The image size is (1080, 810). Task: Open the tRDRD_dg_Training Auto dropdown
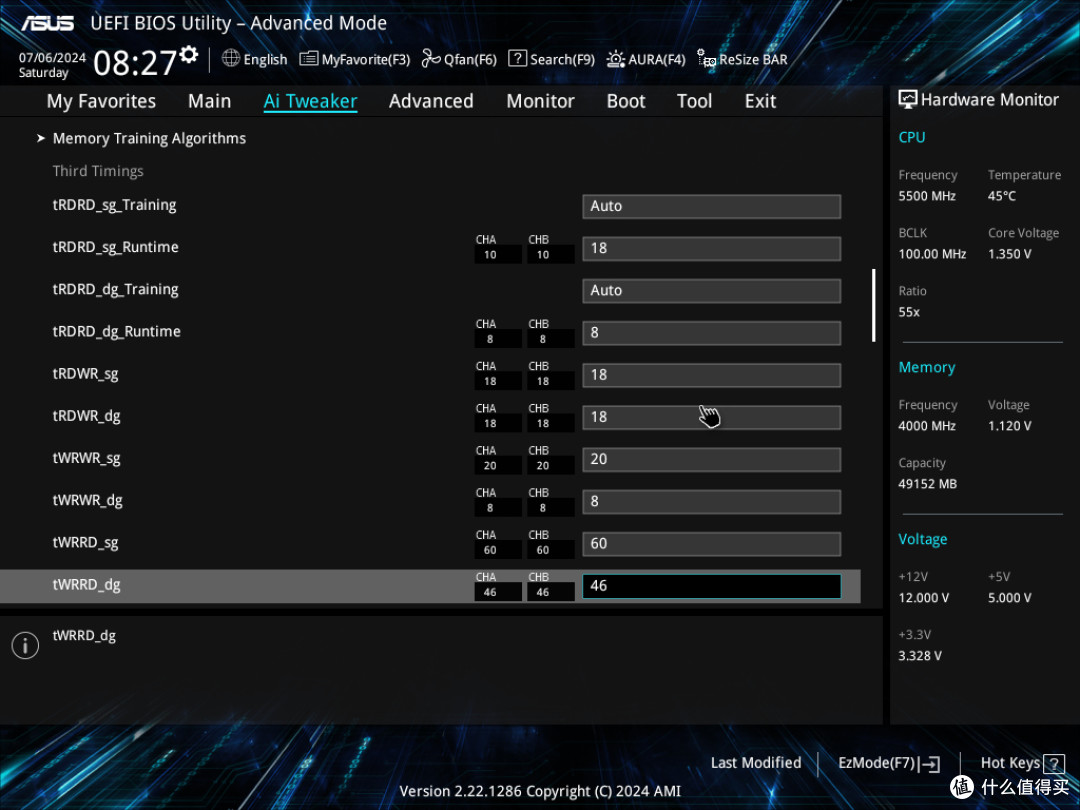pos(712,291)
